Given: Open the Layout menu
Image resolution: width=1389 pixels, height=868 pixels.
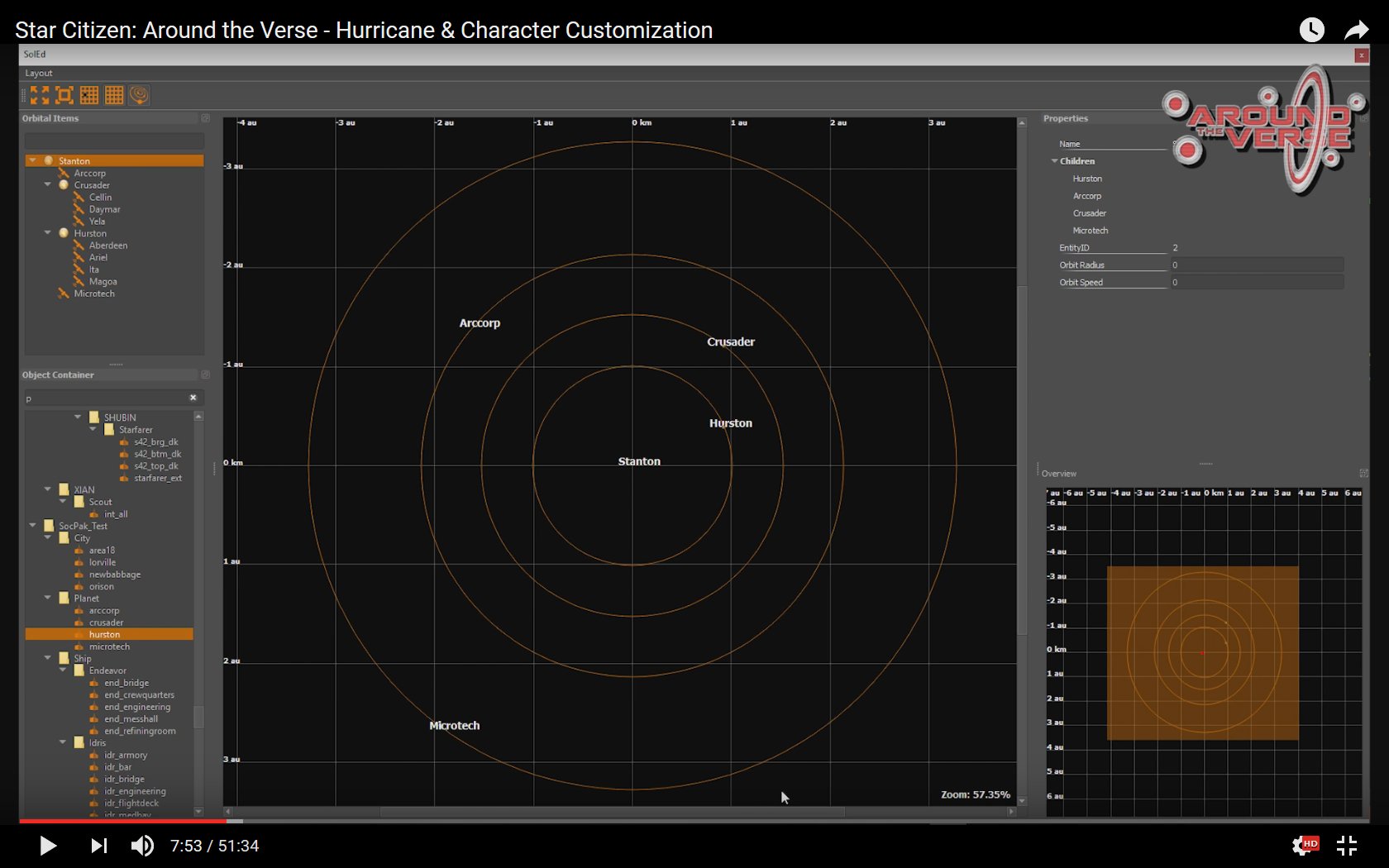Looking at the screenshot, I should 39,73.
